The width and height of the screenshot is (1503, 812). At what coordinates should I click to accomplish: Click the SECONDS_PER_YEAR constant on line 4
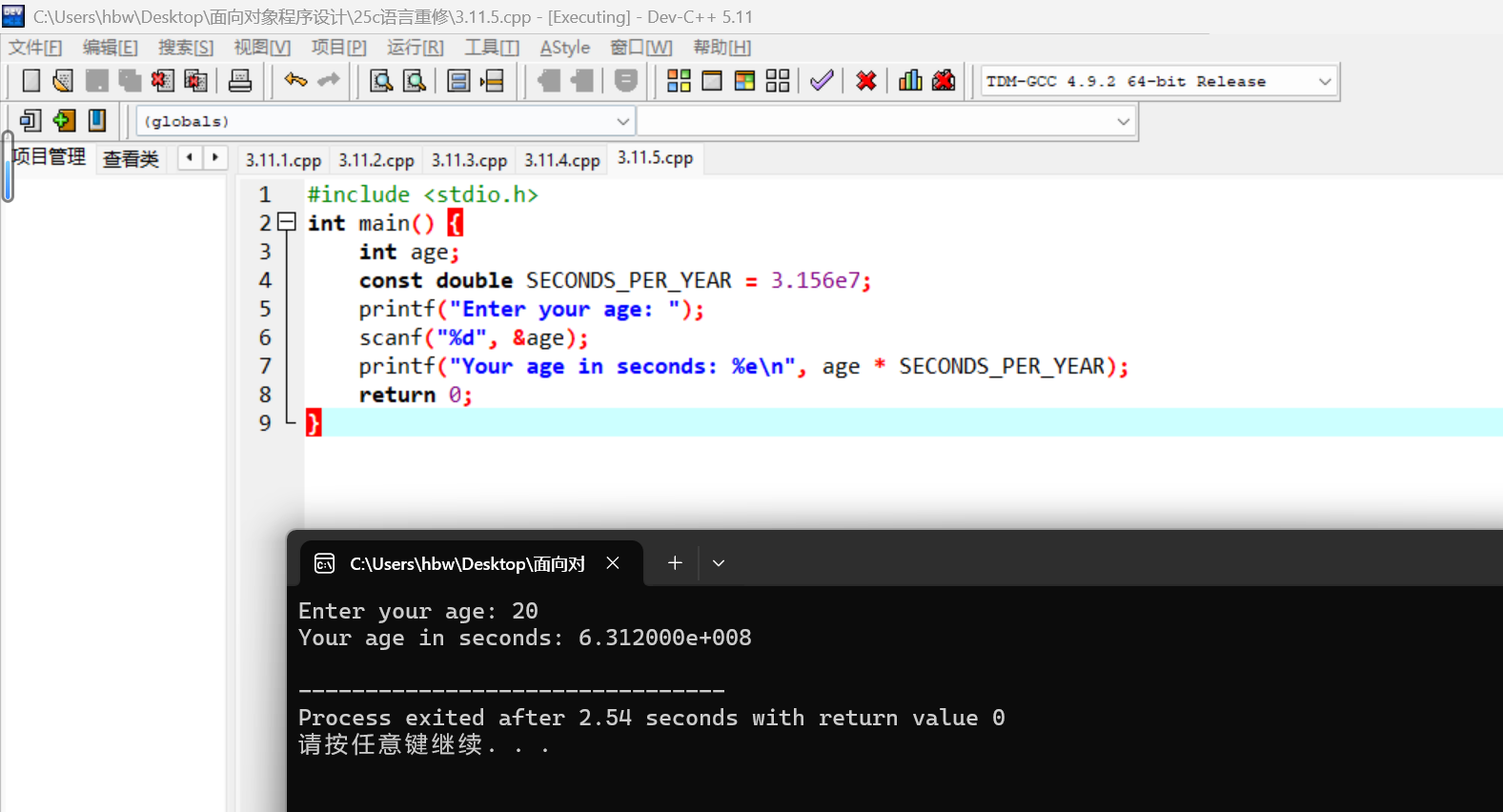(x=629, y=280)
